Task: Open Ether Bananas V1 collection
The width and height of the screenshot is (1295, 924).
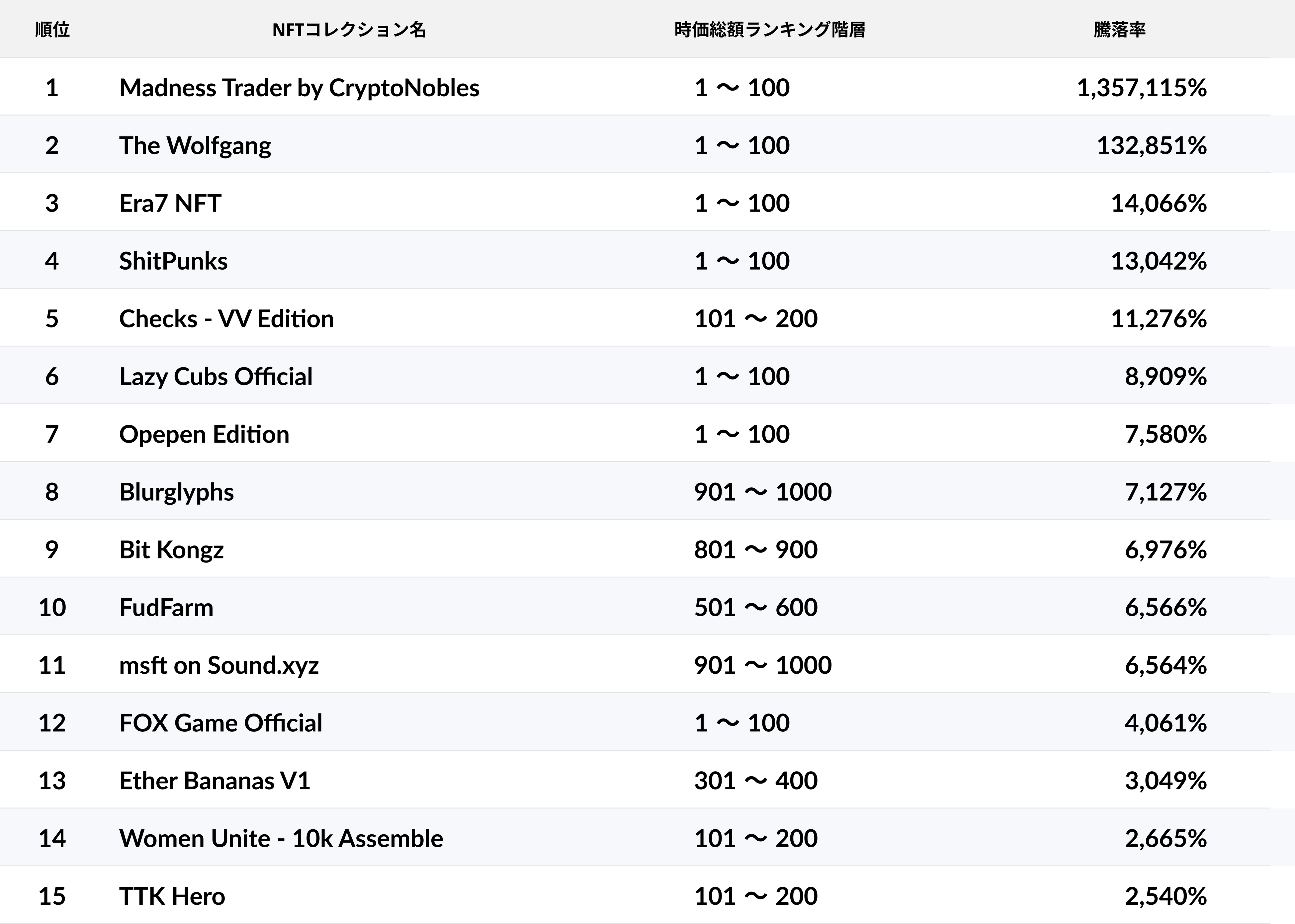Action: pyautogui.click(x=215, y=781)
